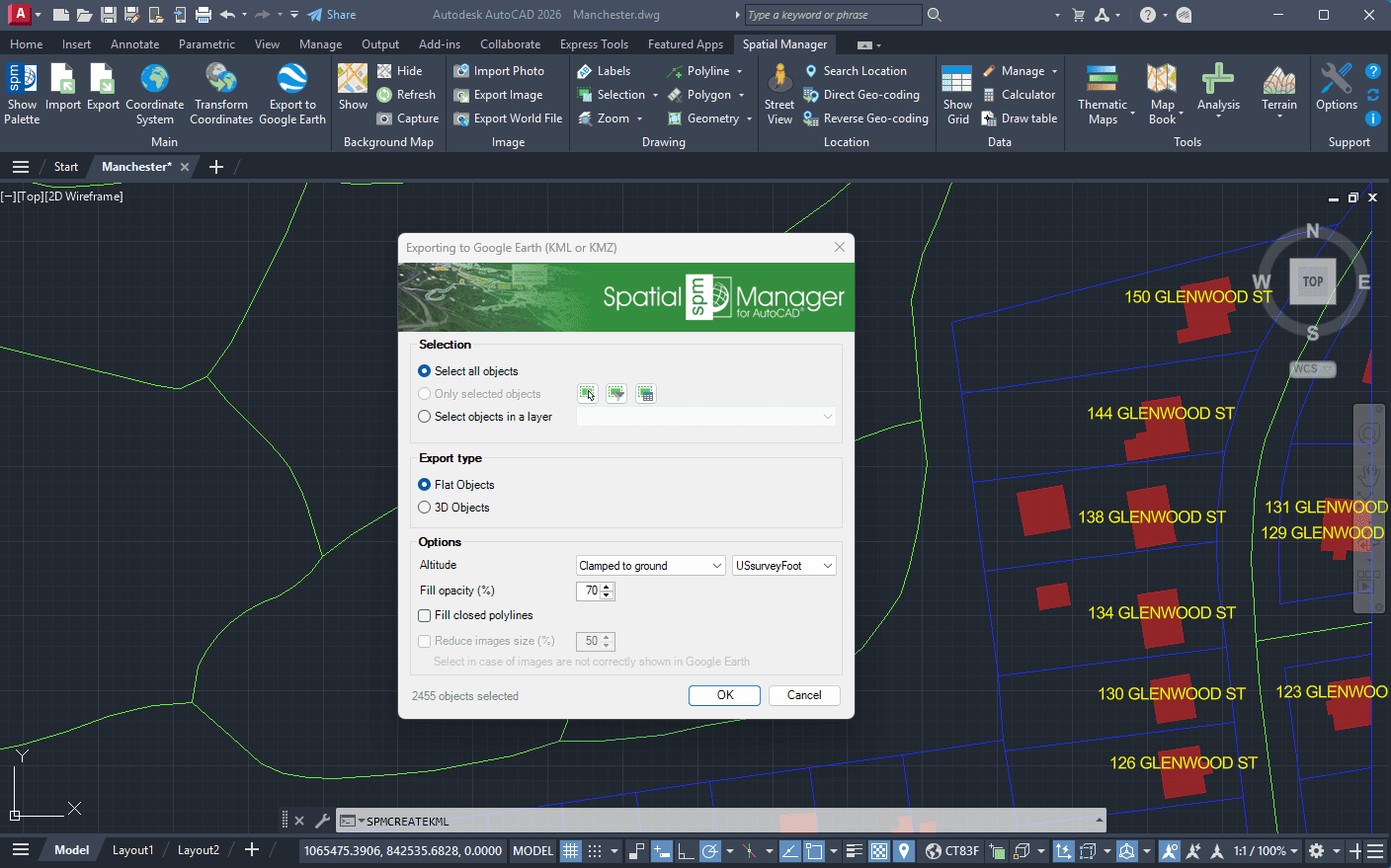Open the Express Tools ribbon tab
The width and height of the screenshot is (1391, 868).
point(594,44)
